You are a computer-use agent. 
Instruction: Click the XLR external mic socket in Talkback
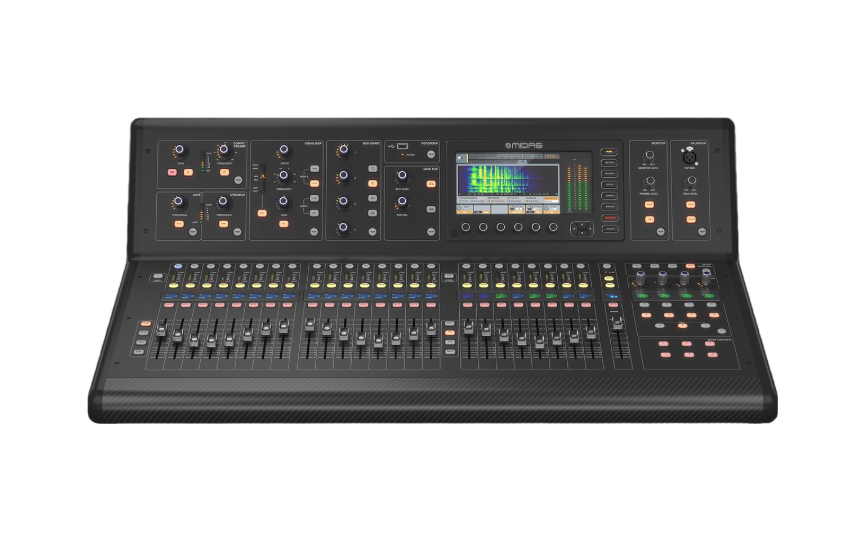[x=689, y=156]
